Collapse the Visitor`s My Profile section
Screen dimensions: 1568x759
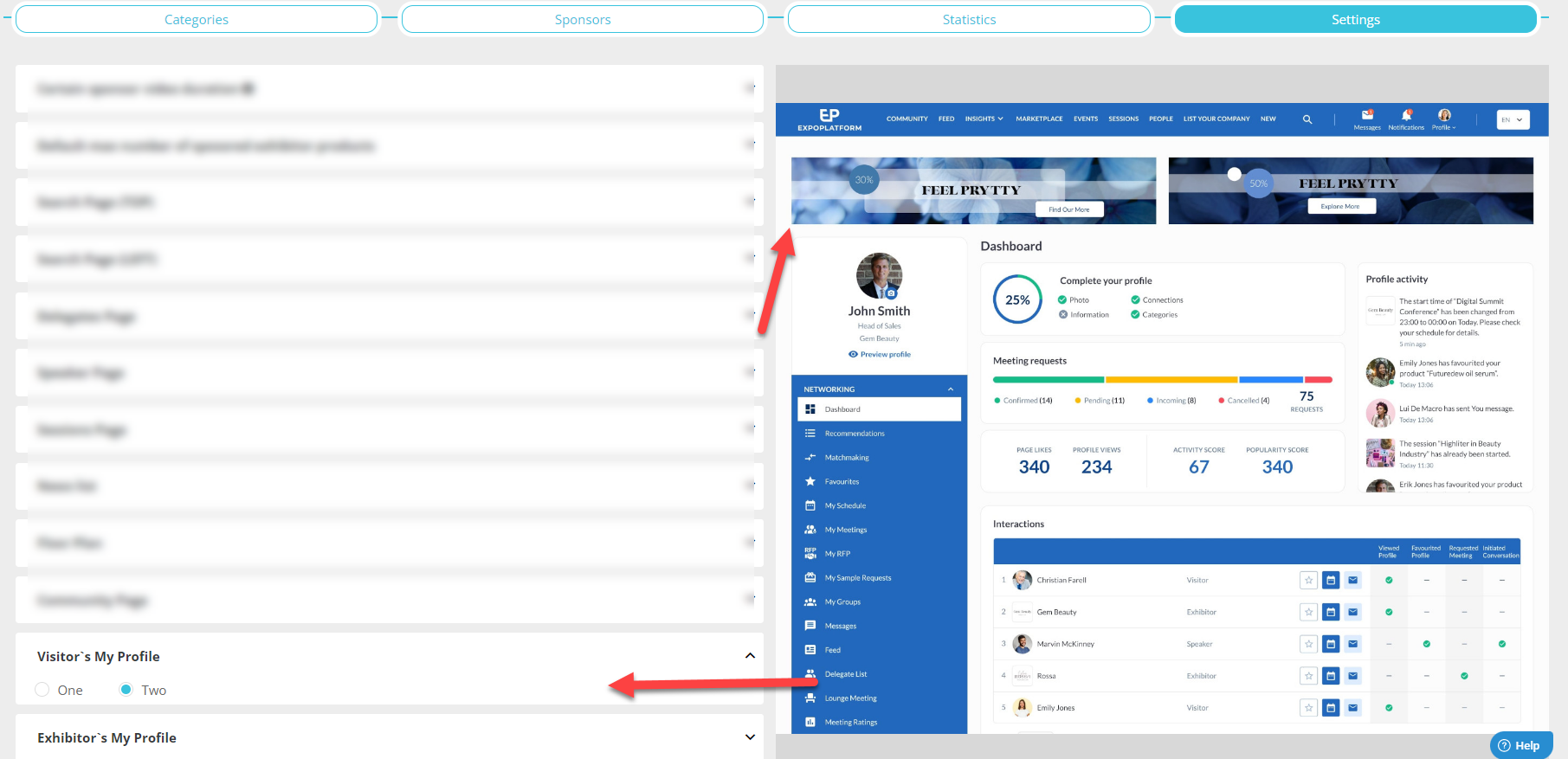pos(750,656)
